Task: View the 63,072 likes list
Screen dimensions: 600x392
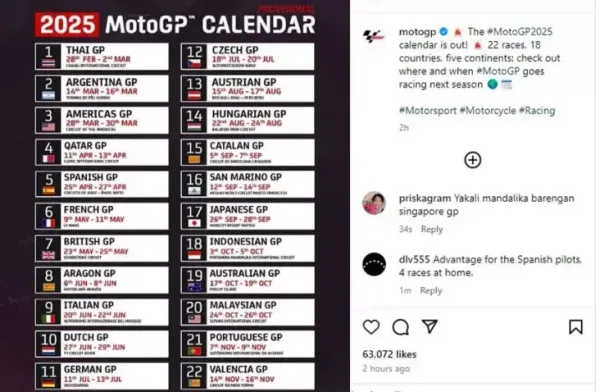Action: tap(389, 354)
